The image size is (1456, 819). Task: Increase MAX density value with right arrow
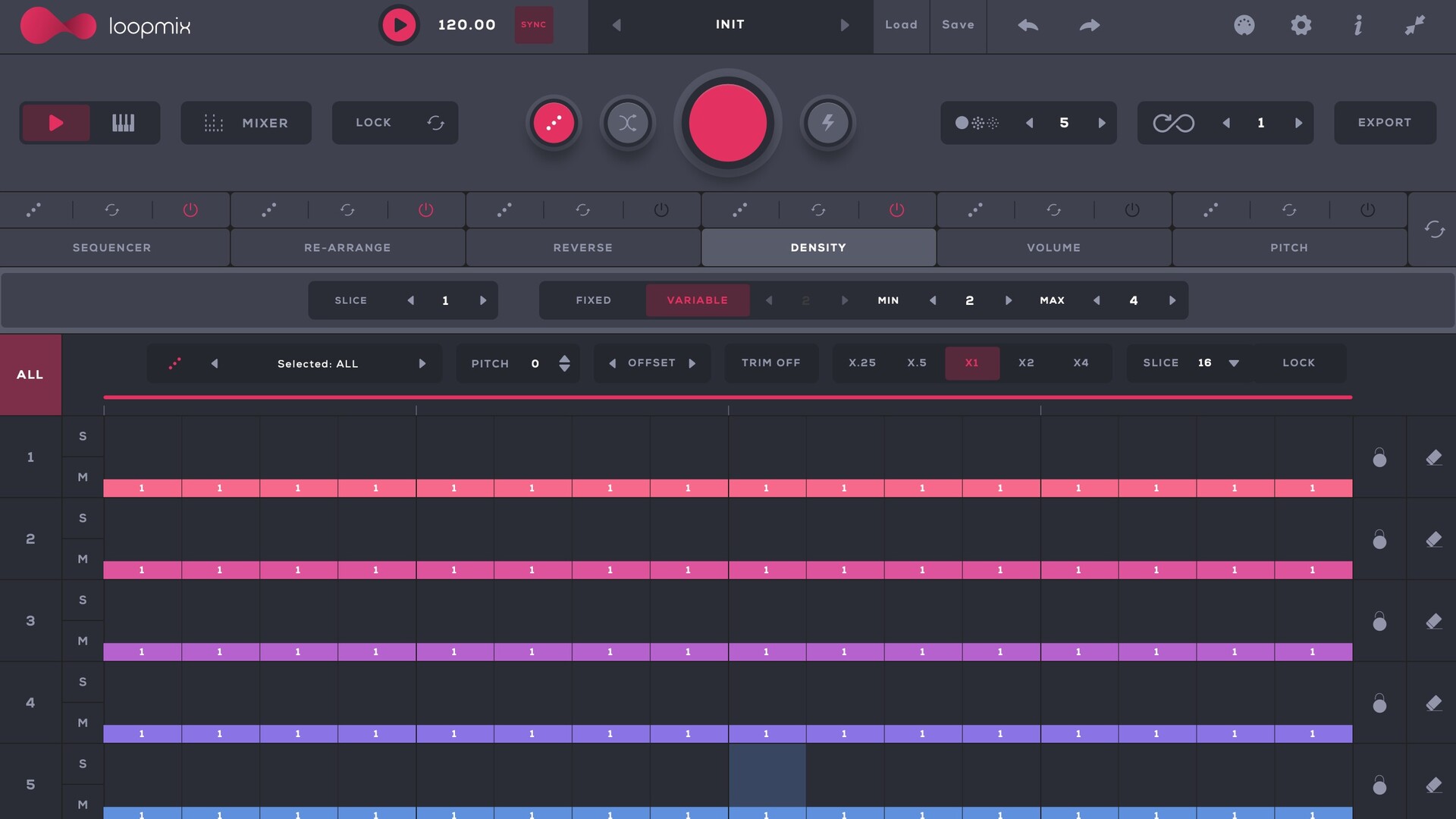click(x=1172, y=300)
